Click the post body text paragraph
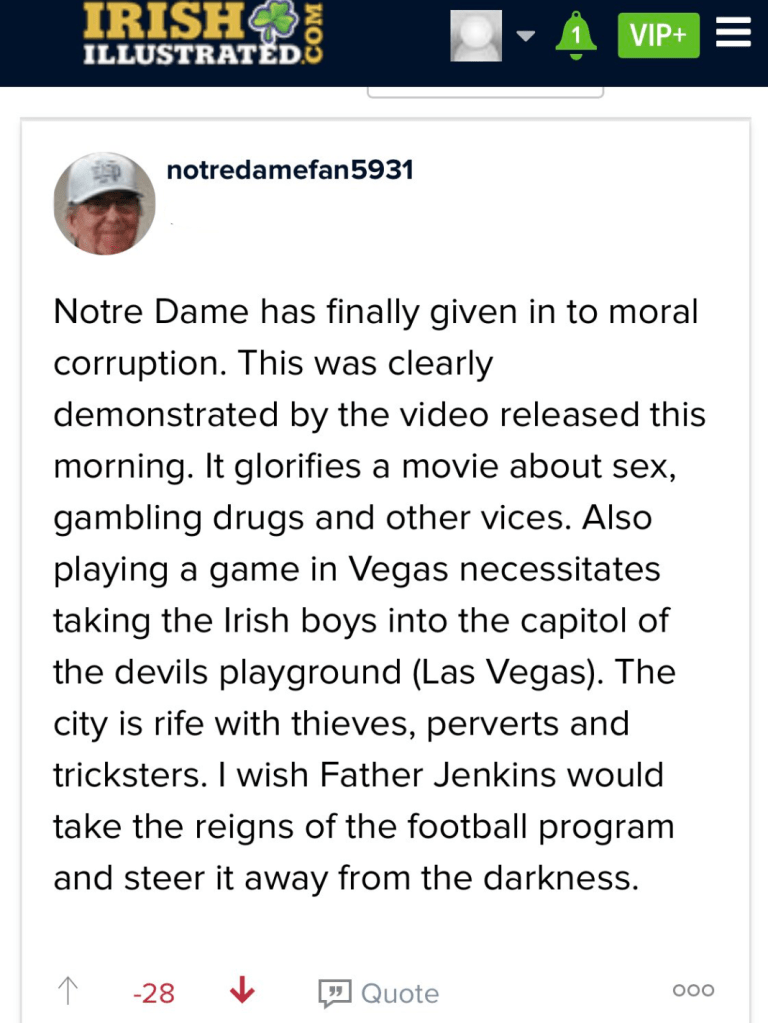 tap(380, 596)
